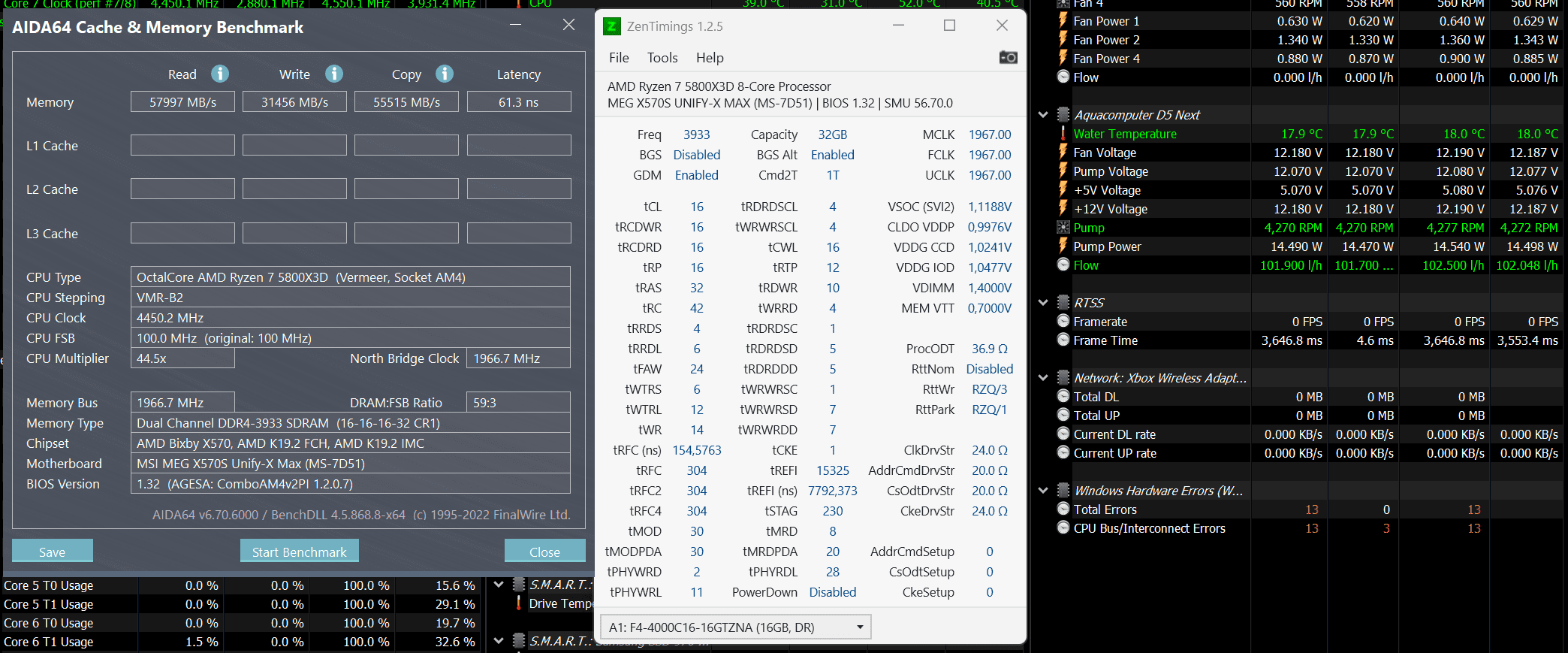Image resolution: width=1568 pixels, height=653 pixels.
Task: Collapse the Network Xbox Wireless Adapter group
Action: click(x=1043, y=378)
